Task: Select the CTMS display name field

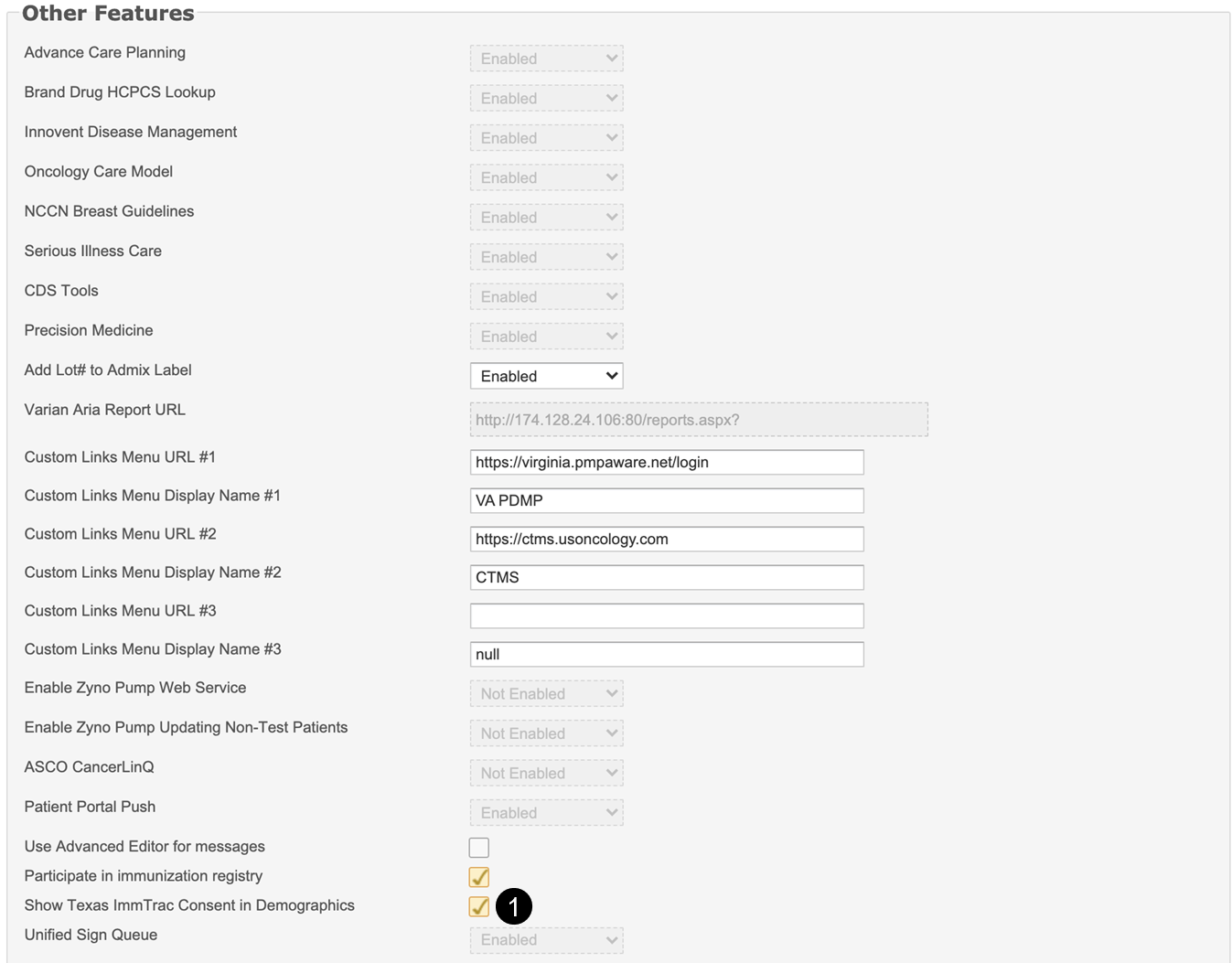Action: (x=666, y=578)
